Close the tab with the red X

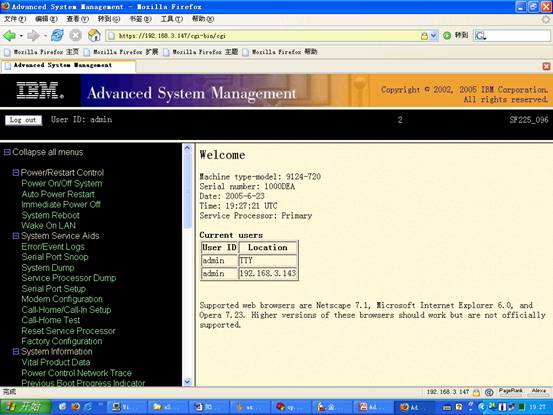click(x=546, y=66)
